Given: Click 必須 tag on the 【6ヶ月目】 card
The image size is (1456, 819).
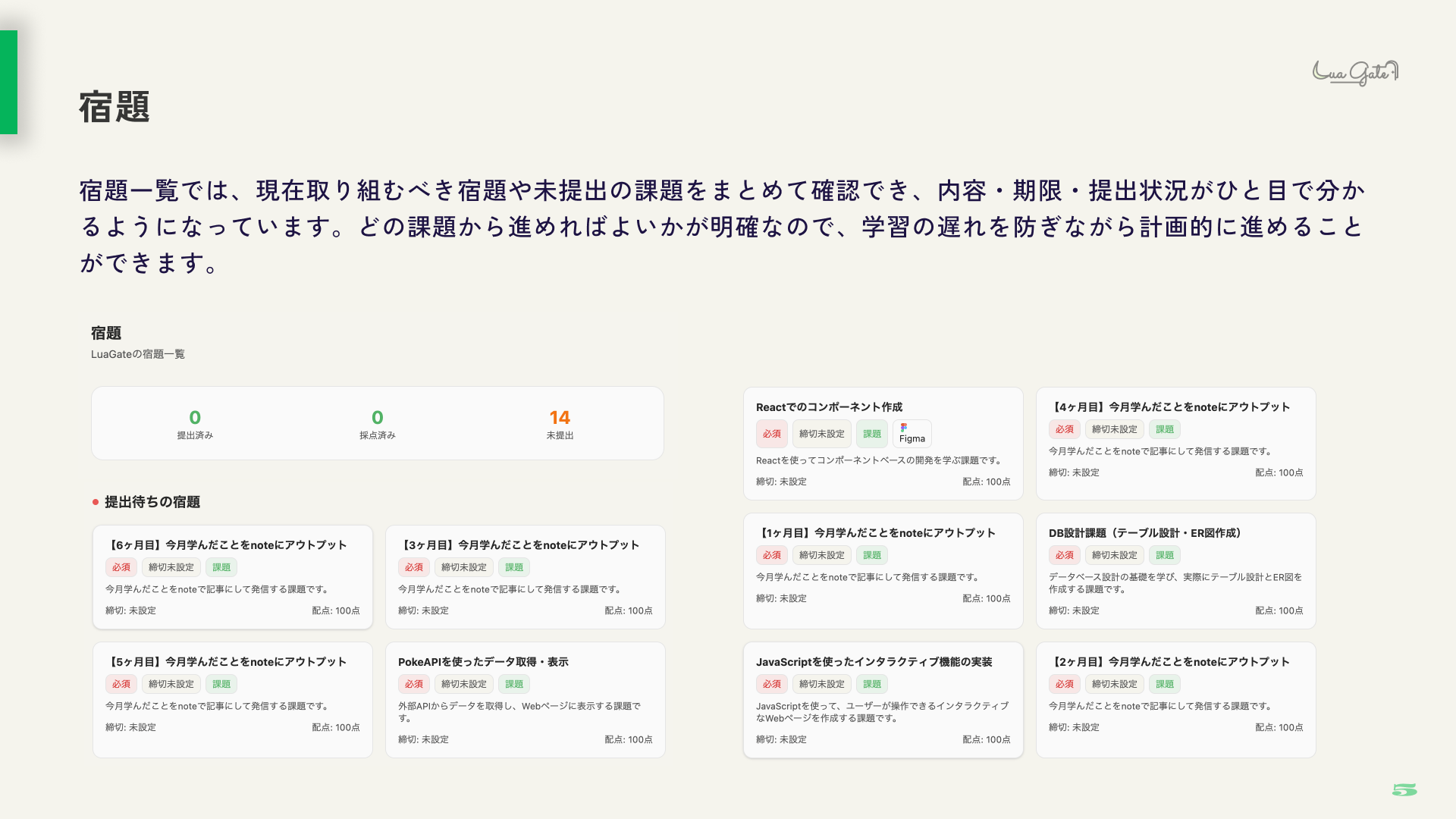Looking at the screenshot, I should pos(121,567).
